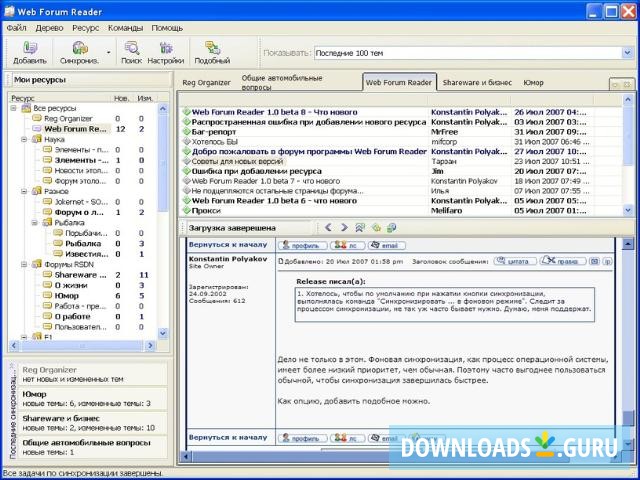This screenshot has height=480, width=640.
Task: Switch to the Юмор tab
Action: pyautogui.click(x=533, y=82)
